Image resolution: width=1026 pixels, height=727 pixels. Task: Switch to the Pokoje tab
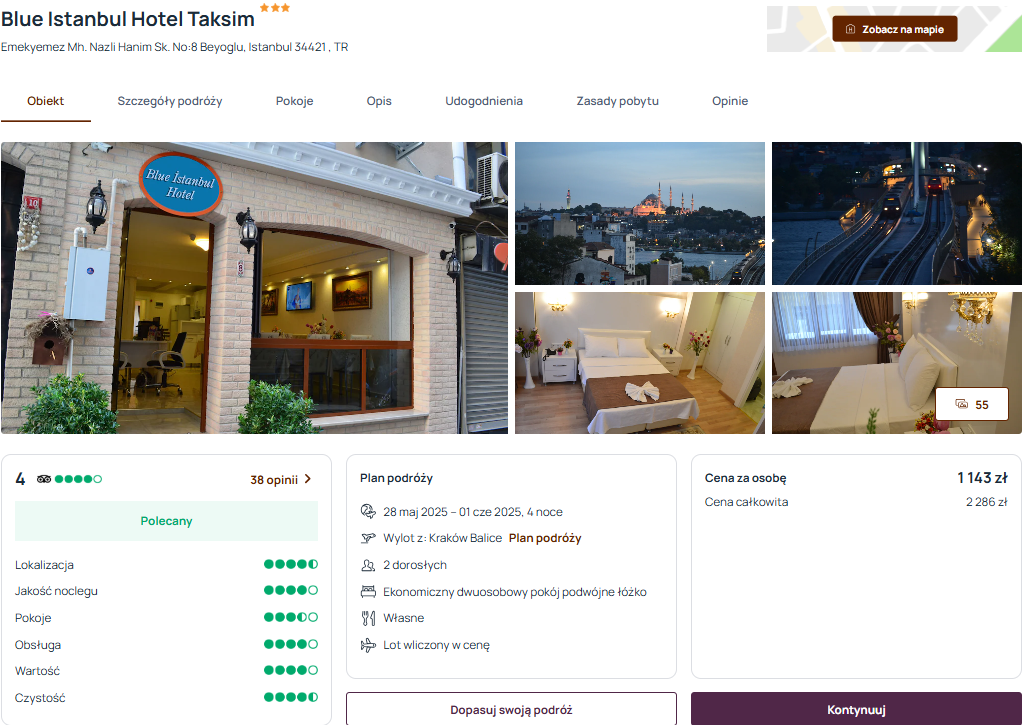click(x=294, y=101)
